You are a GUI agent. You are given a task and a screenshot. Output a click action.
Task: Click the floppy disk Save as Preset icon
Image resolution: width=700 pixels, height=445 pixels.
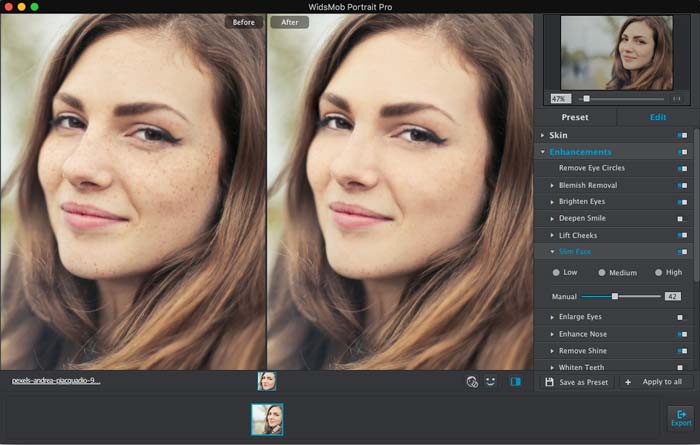coord(549,382)
